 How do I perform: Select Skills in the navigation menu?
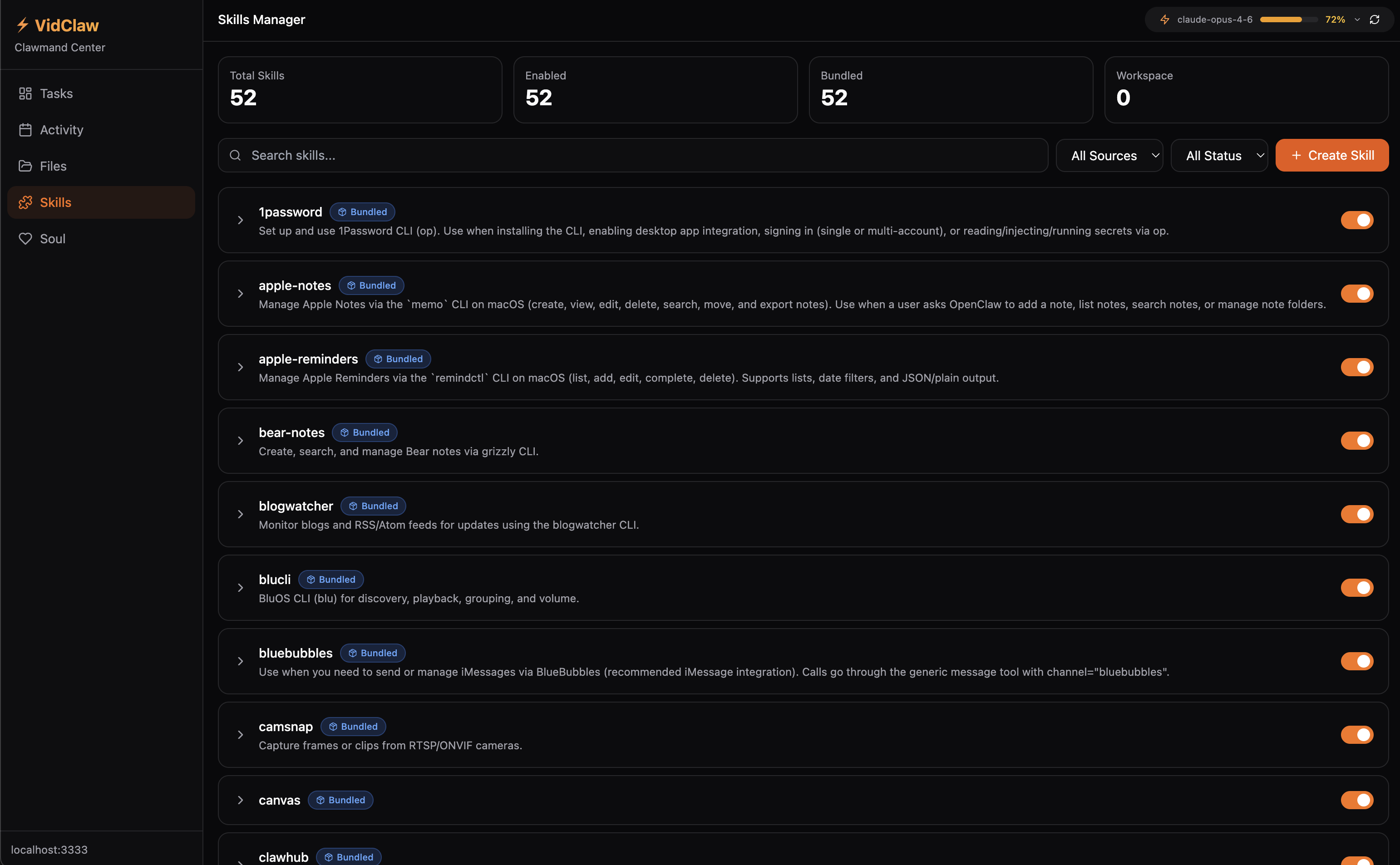(55, 202)
